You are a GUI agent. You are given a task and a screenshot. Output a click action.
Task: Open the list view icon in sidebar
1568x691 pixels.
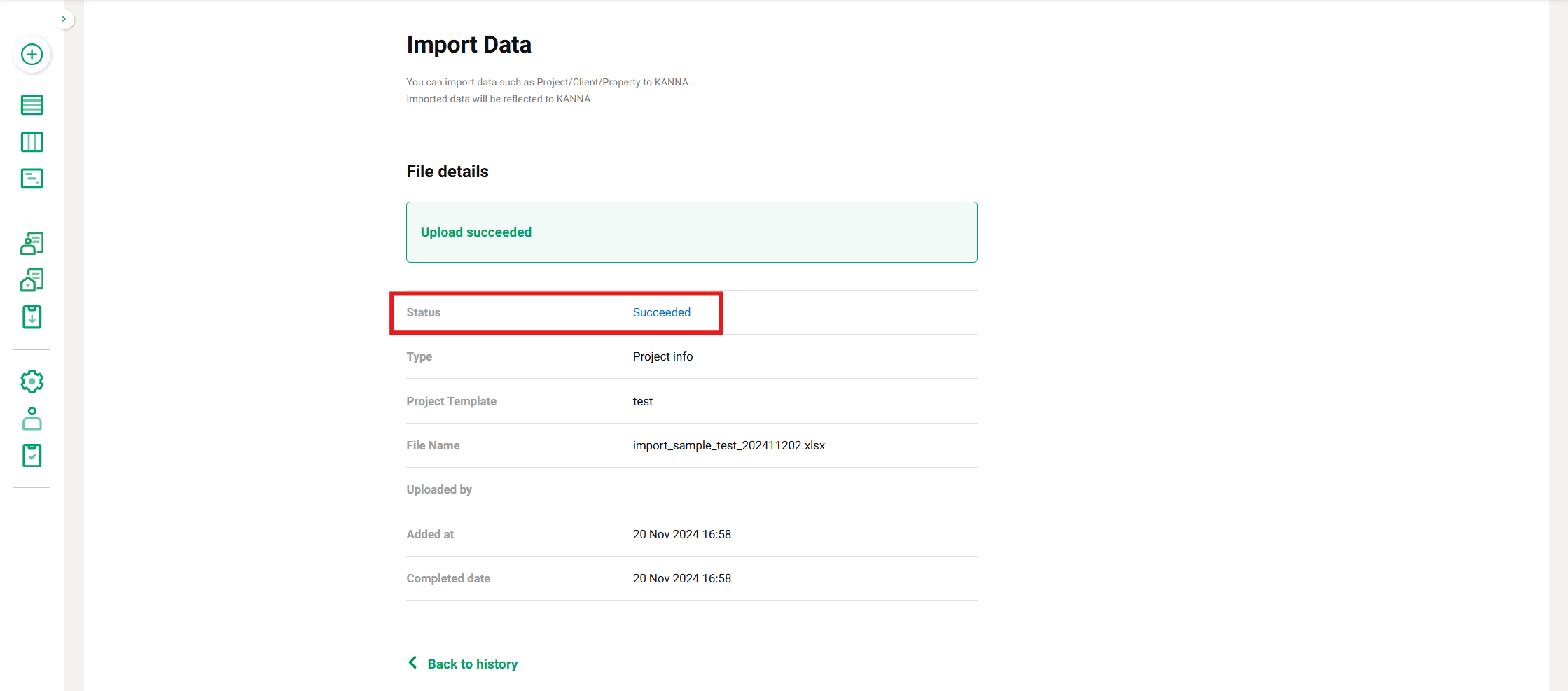coord(32,105)
